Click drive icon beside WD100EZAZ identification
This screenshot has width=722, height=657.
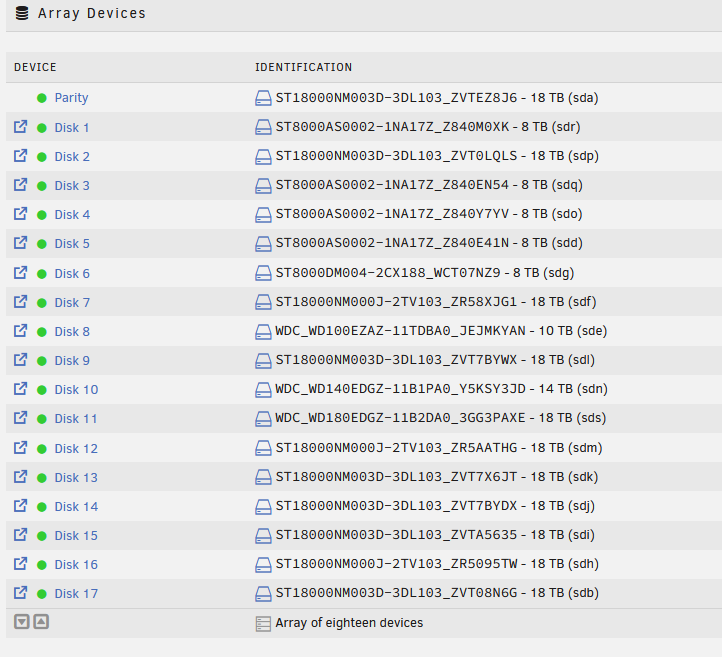pos(263,331)
